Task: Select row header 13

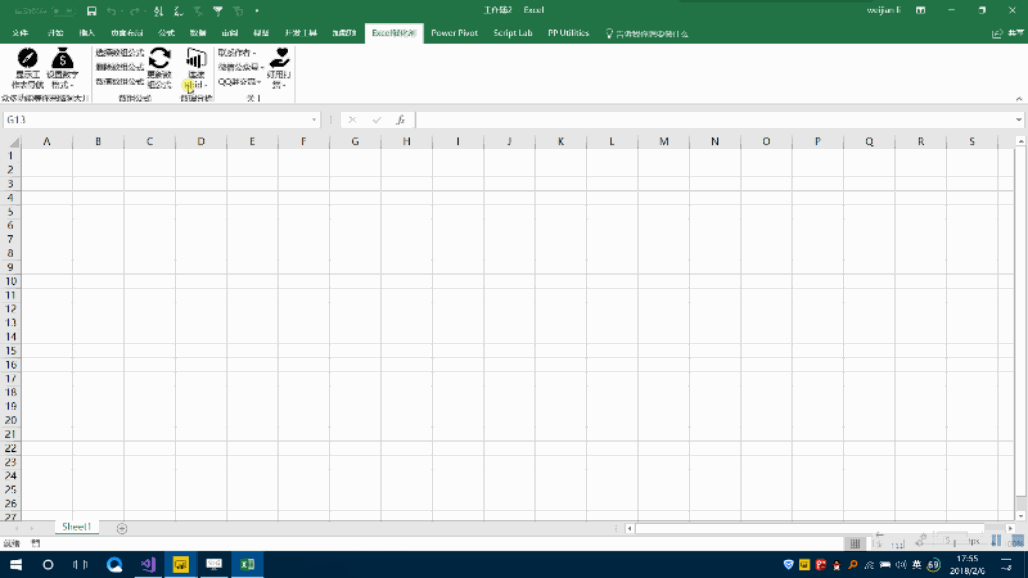Action: click(10, 322)
